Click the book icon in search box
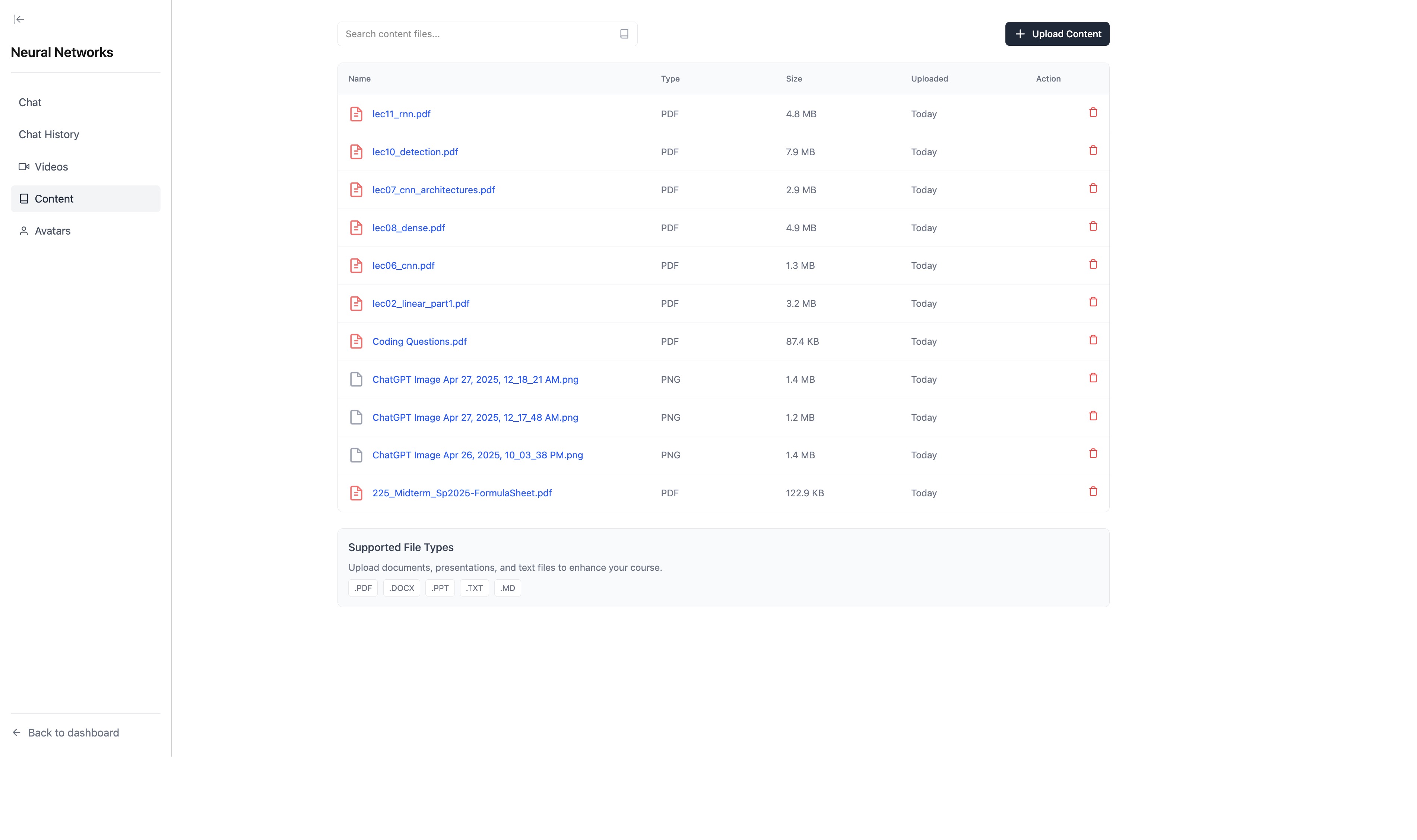 click(x=624, y=34)
